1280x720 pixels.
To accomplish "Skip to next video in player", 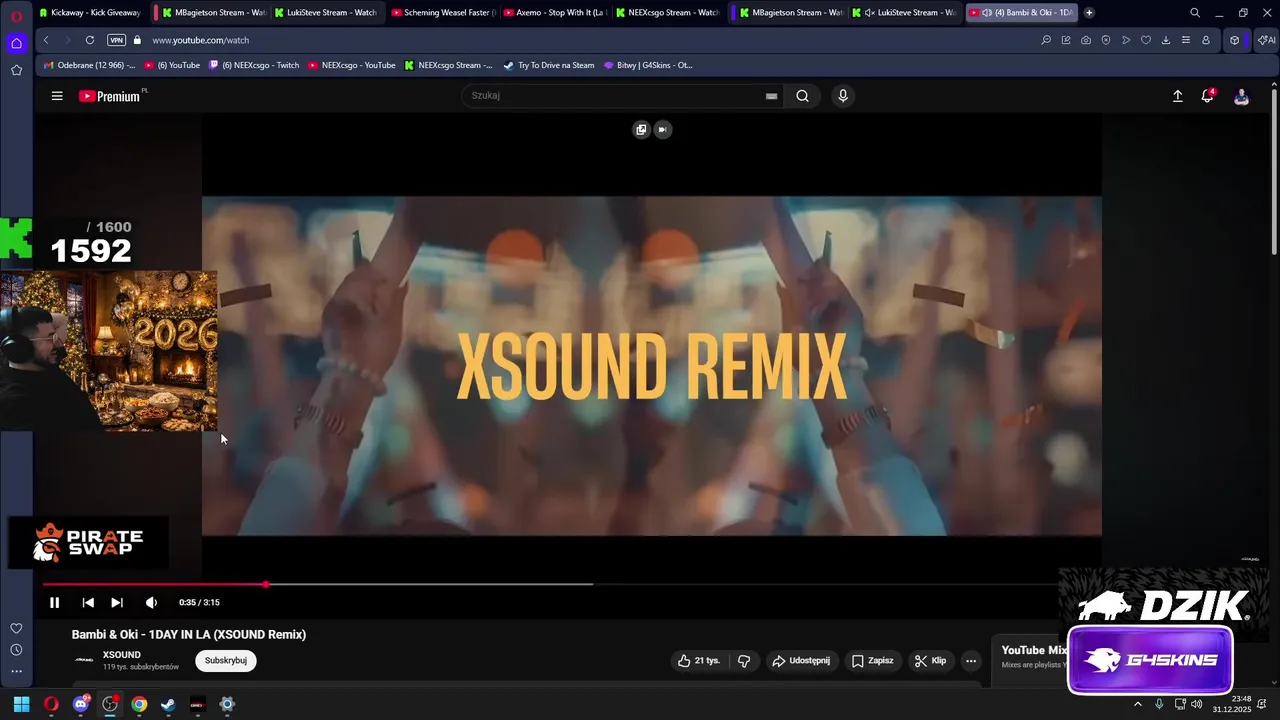I will click(x=117, y=602).
